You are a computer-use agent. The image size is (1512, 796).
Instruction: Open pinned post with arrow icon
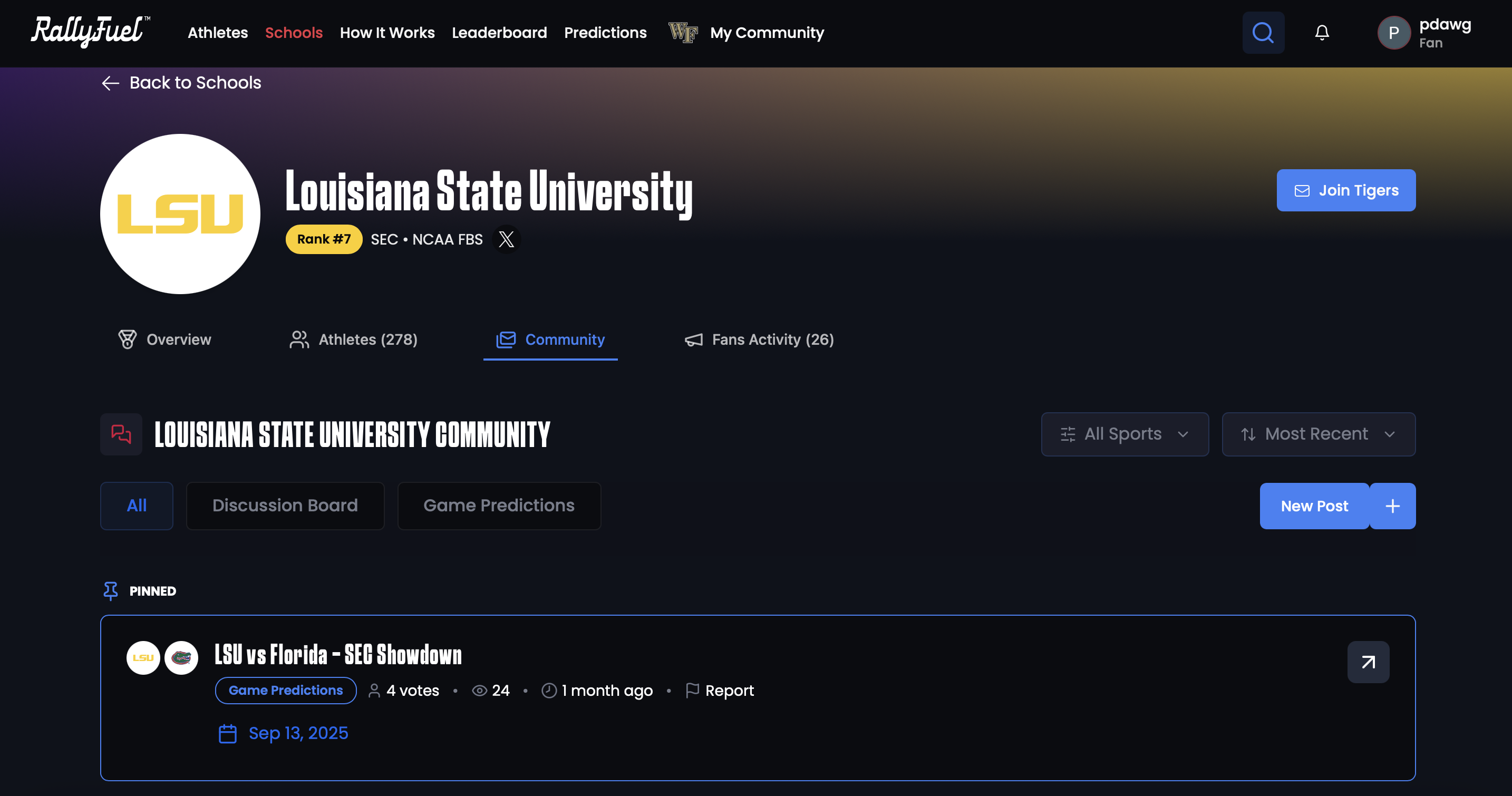(x=1368, y=662)
